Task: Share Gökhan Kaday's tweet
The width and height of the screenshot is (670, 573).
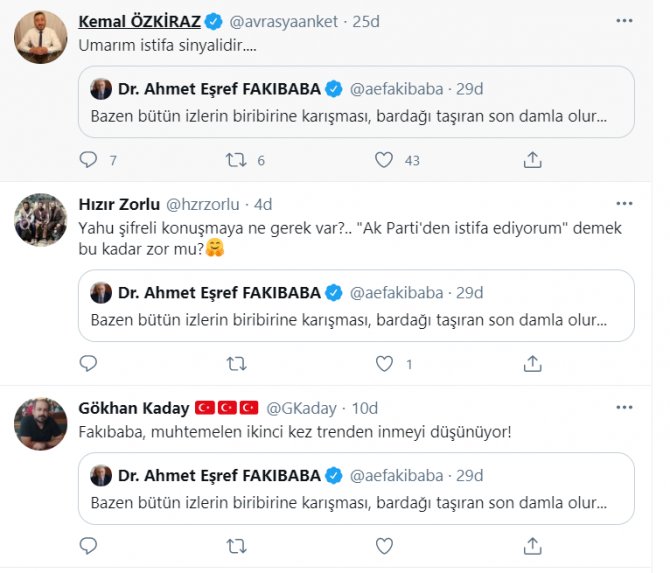Action: pos(532,546)
